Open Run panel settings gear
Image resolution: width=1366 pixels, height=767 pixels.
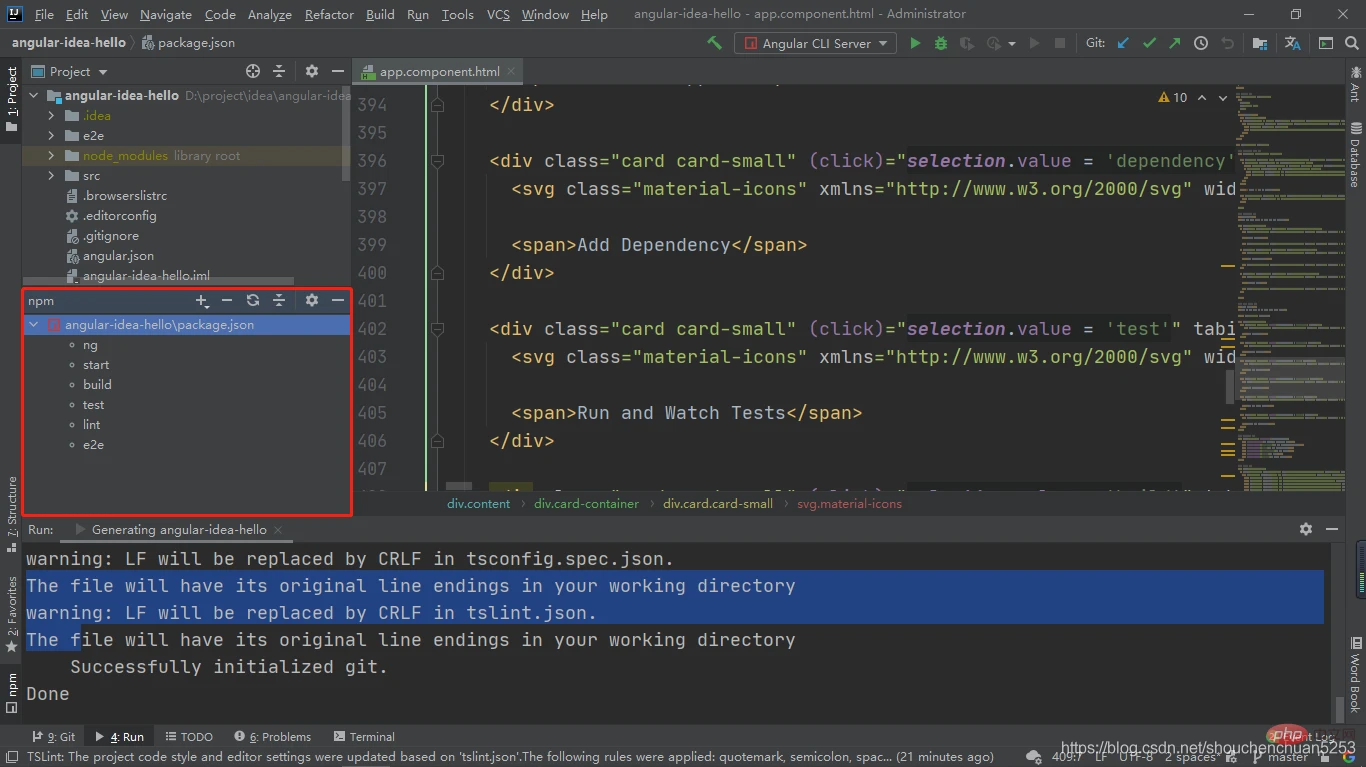[1305, 529]
